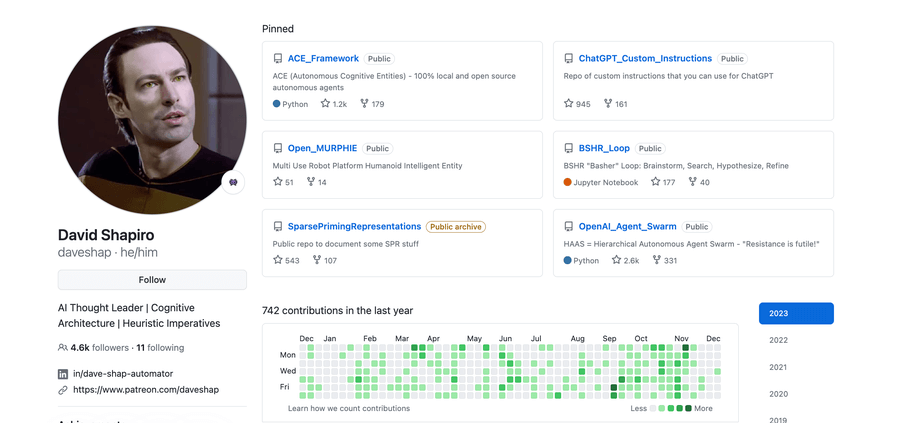The width and height of the screenshot is (899, 423).
Task: Click the Jupyter Notebook language label
Action: point(606,182)
